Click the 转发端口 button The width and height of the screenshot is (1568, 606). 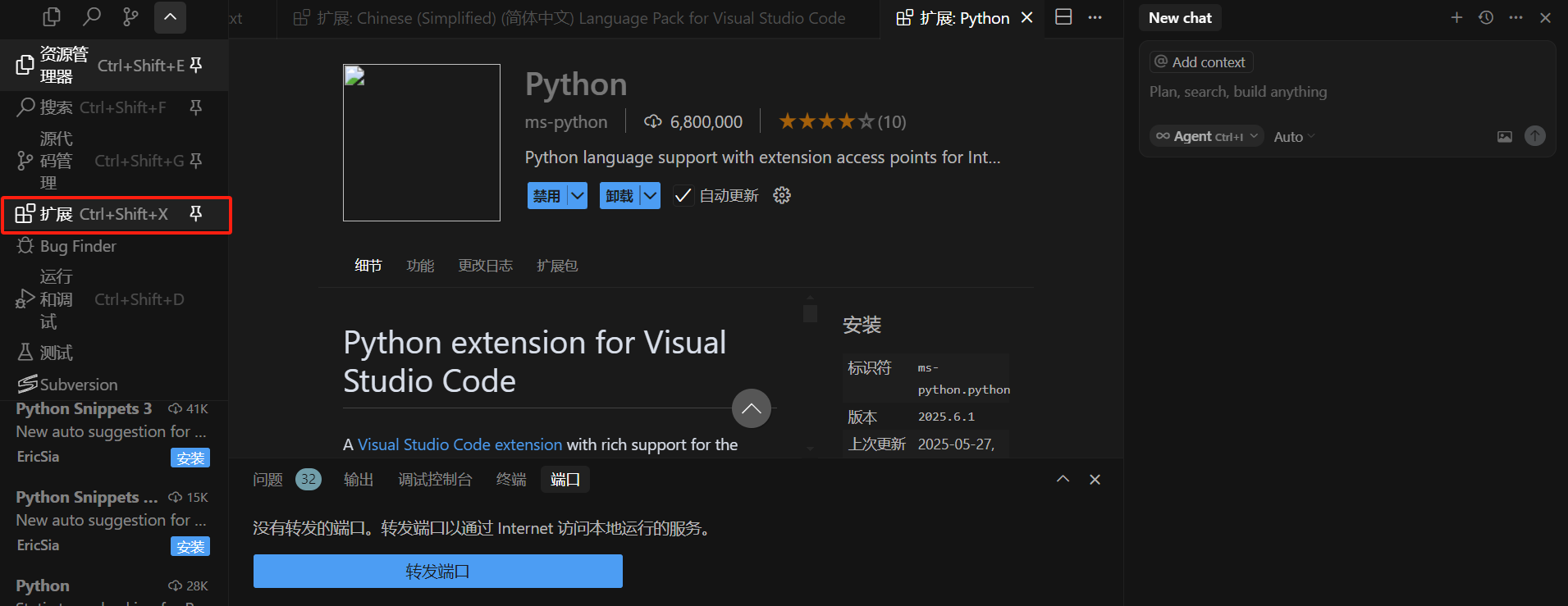[x=438, y=572]
